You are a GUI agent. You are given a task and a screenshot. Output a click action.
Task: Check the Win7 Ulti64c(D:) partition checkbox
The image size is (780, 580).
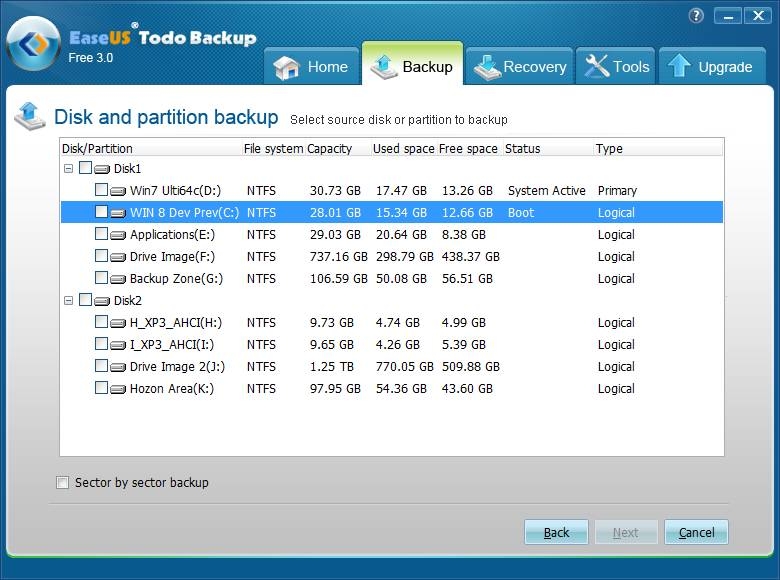coord(101,190)
